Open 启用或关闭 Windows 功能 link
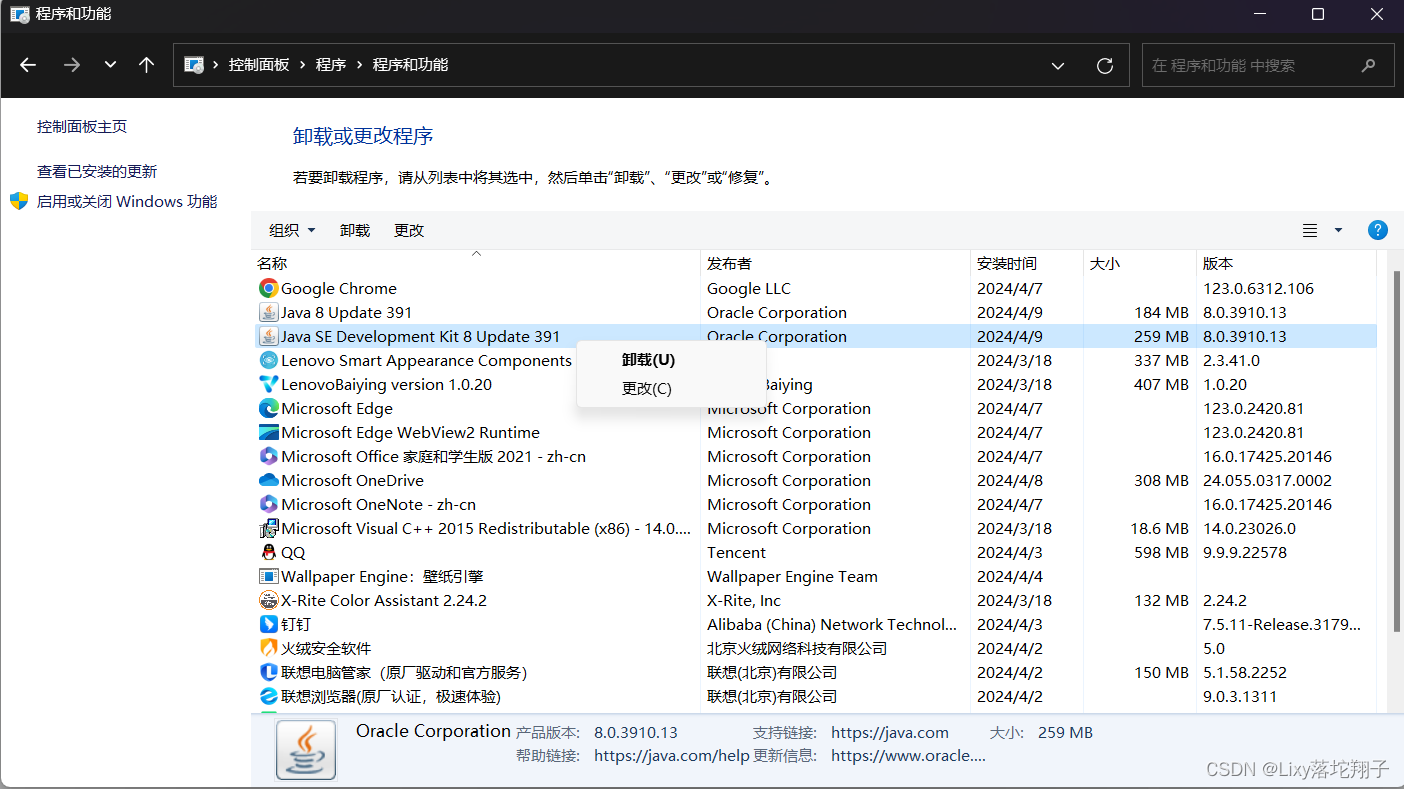Viewport: 1404px width, 789px height. click(127, 202)
